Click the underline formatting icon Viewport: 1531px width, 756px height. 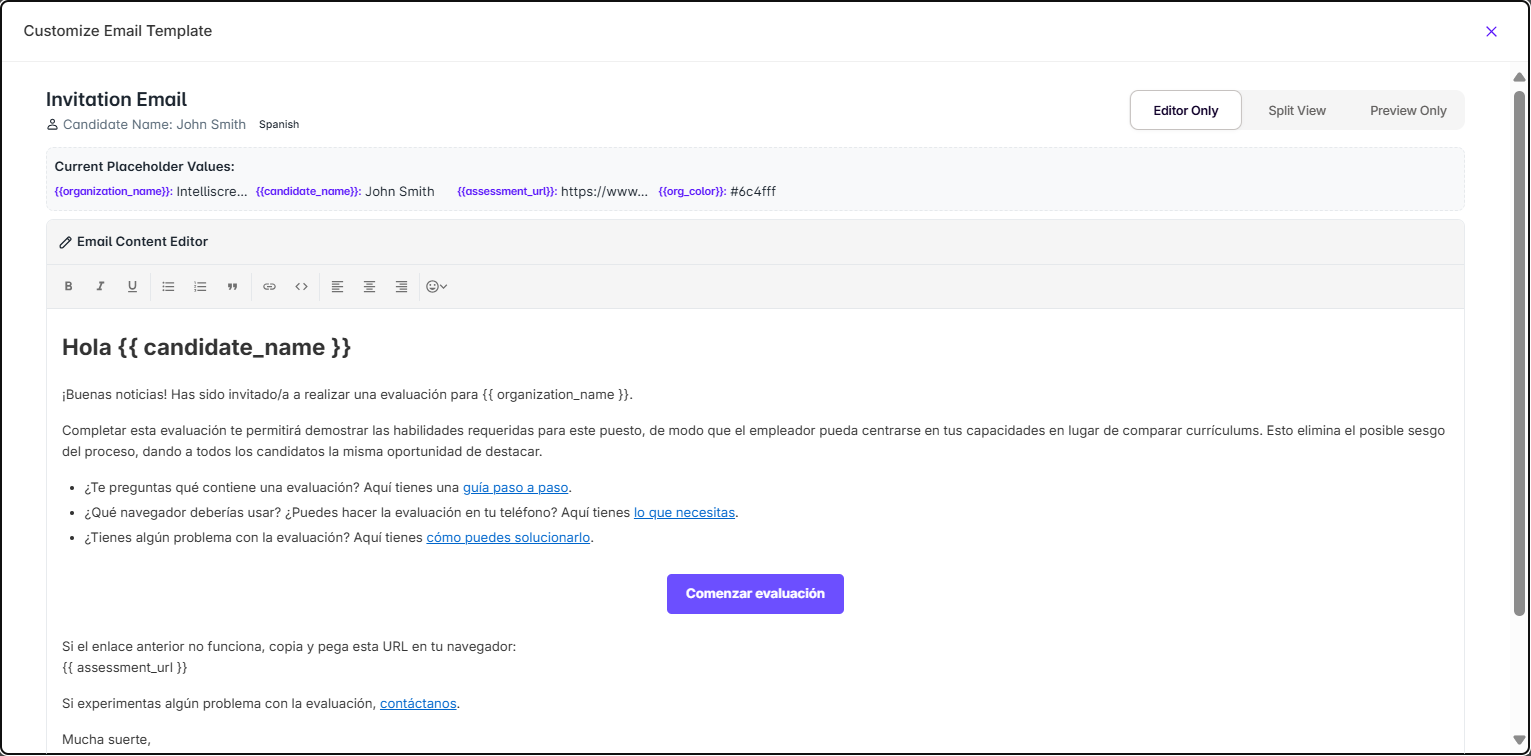pos(132,287)
